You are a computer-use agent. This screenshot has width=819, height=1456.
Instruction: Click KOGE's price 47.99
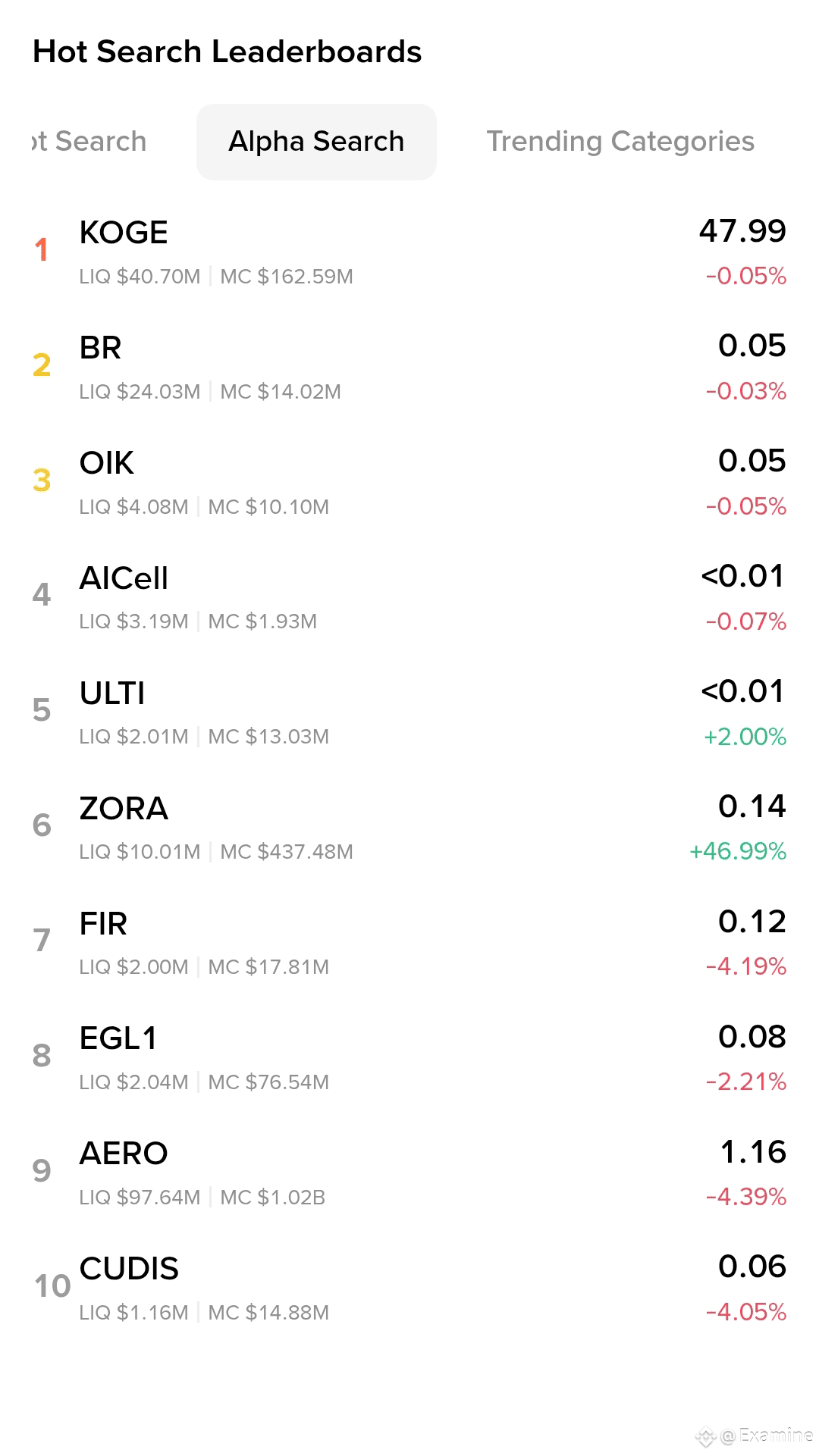742,231
